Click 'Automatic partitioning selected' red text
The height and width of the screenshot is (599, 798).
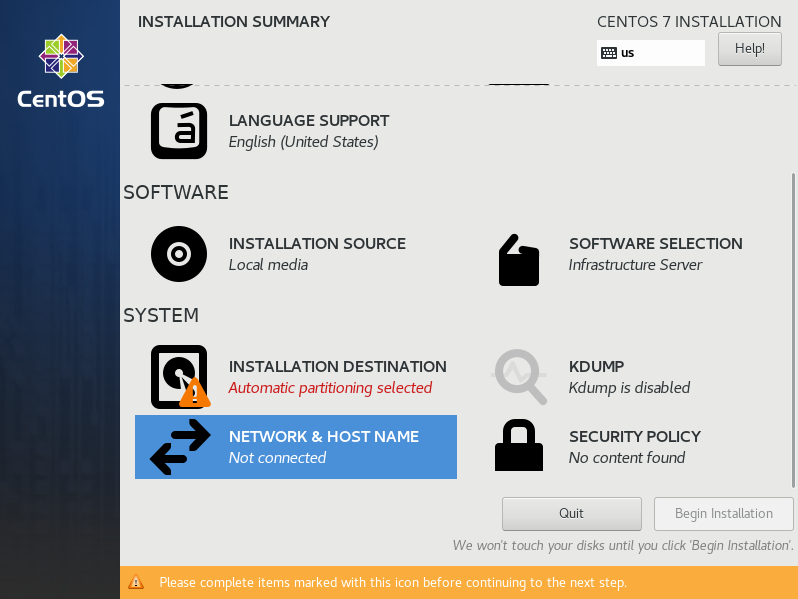330,388
